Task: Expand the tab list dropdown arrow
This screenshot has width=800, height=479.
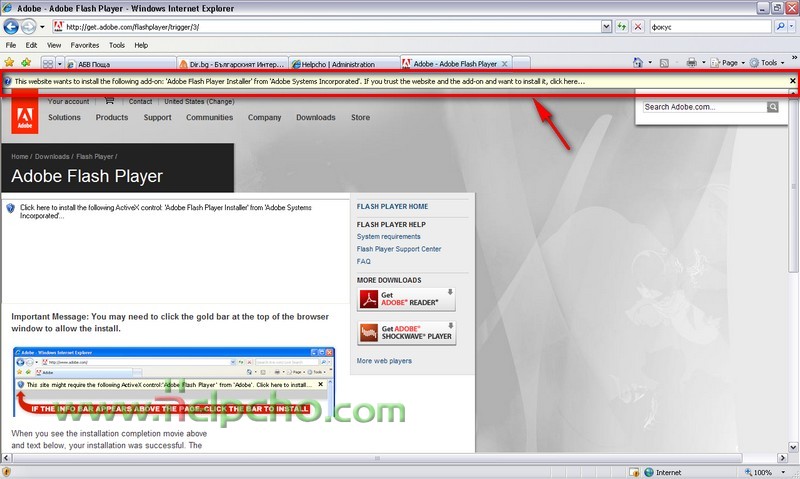Action: [59, 64]
